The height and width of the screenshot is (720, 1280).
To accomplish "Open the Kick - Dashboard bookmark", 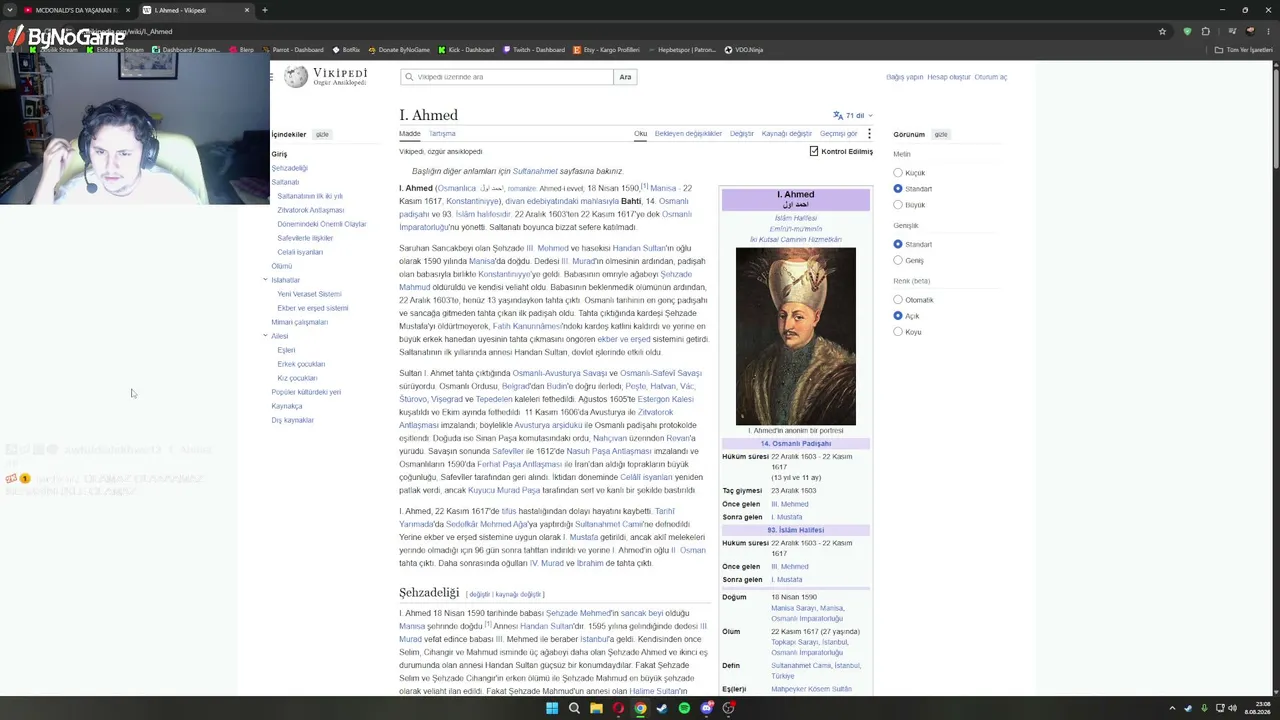I will [466, 50].
